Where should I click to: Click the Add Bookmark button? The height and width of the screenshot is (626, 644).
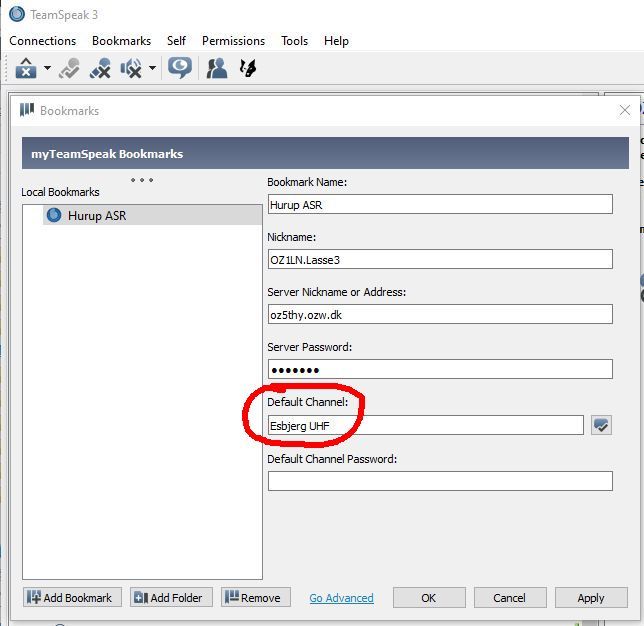point(73,598)
